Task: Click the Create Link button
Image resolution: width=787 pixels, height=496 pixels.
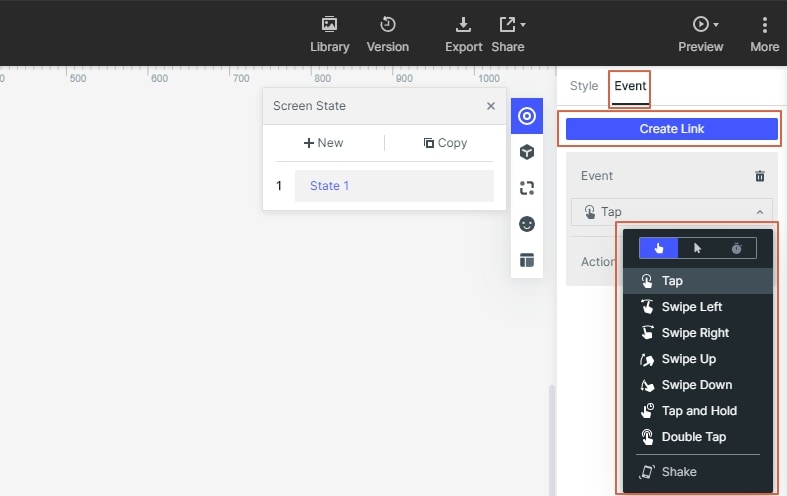Action: pos(672,129)
